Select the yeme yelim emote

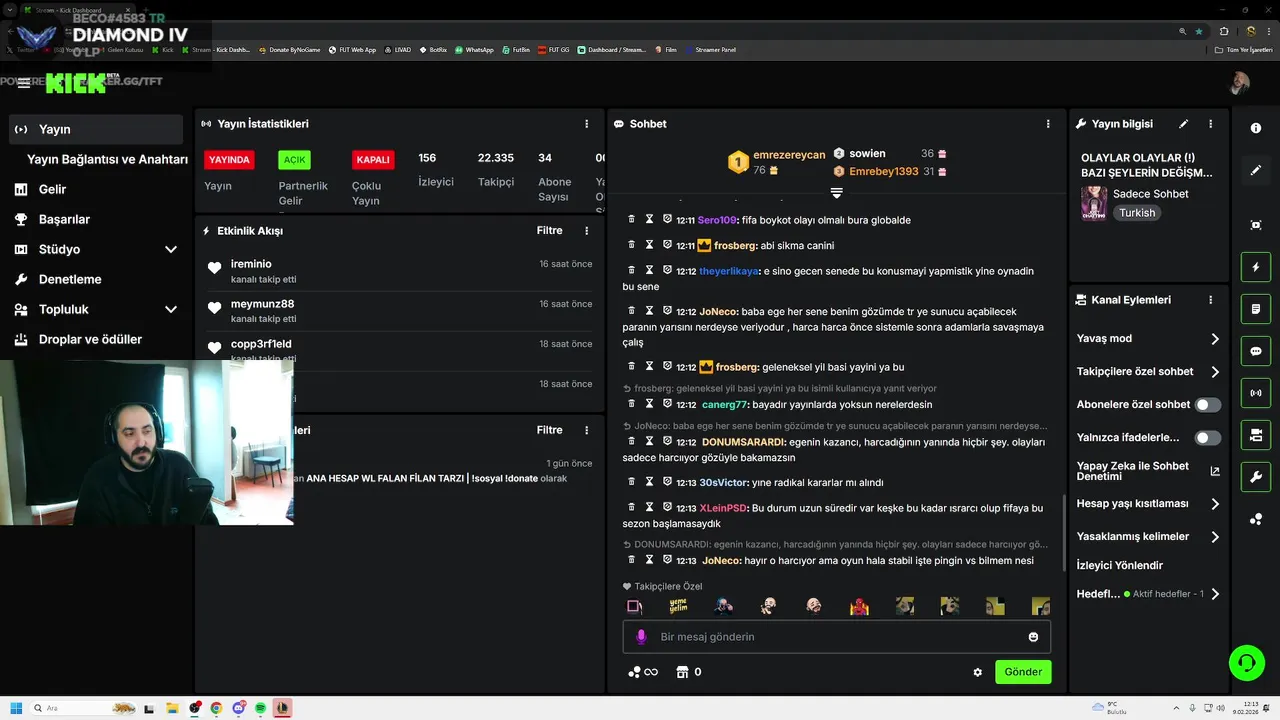click(x=678, y=606)
